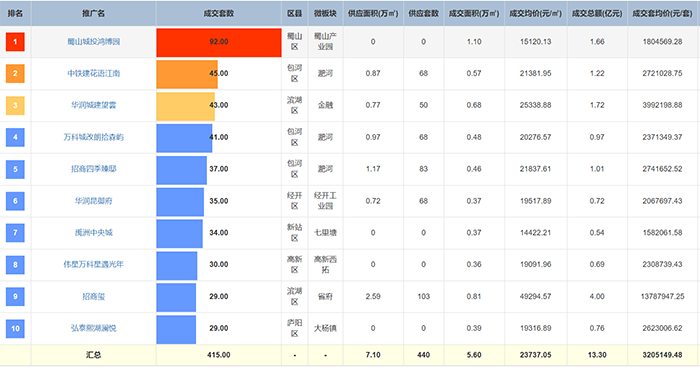Click the blue bar for 37.00
This screenshot has width=700, height=367.
pos(182,170)
